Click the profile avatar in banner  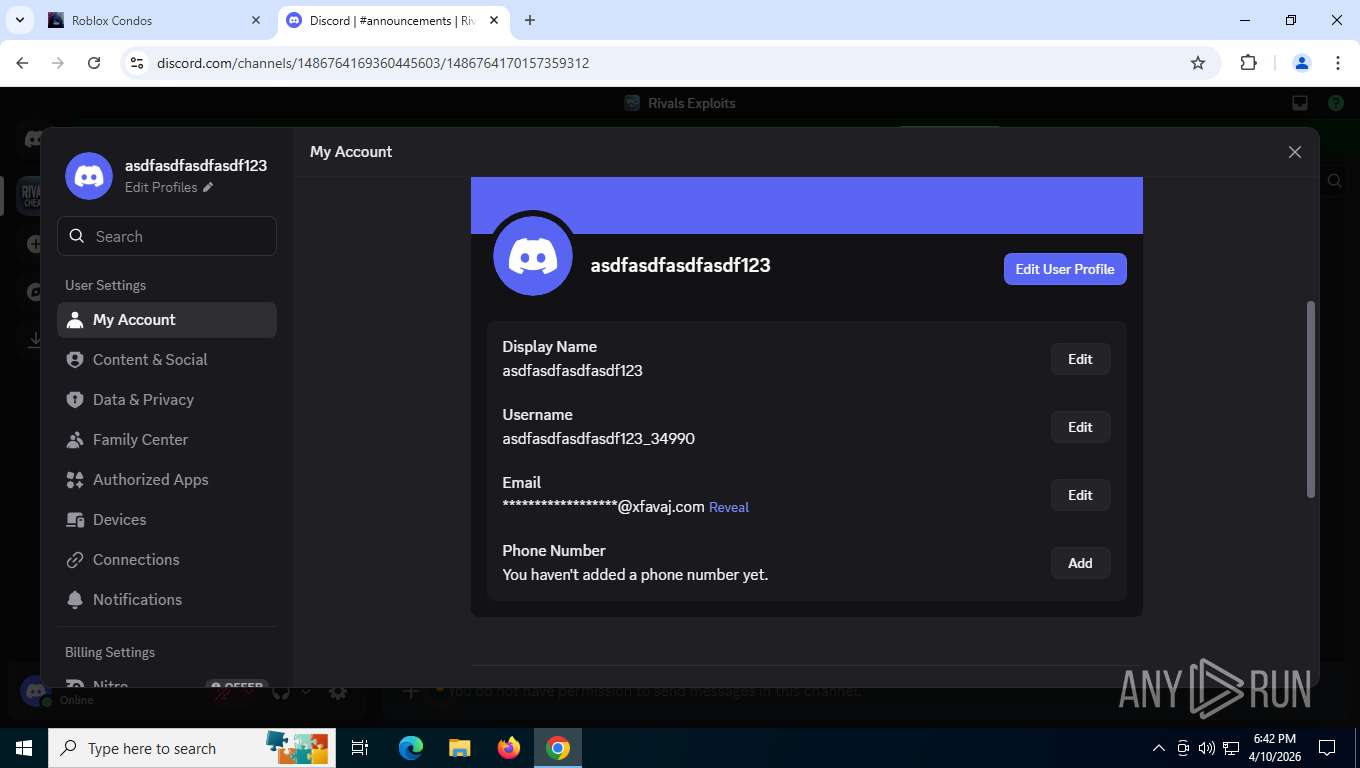coord(533,256)
